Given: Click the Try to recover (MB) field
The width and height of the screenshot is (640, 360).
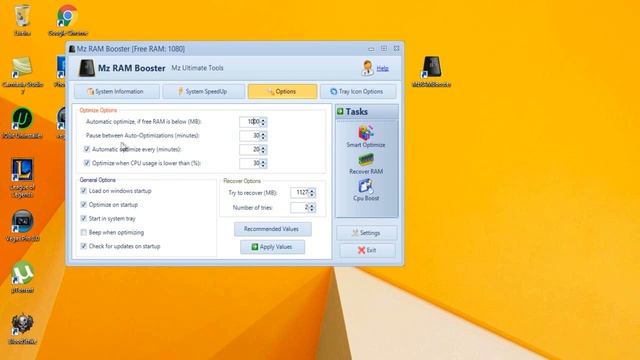Looking at the screenshot, I should coord(300,193).
